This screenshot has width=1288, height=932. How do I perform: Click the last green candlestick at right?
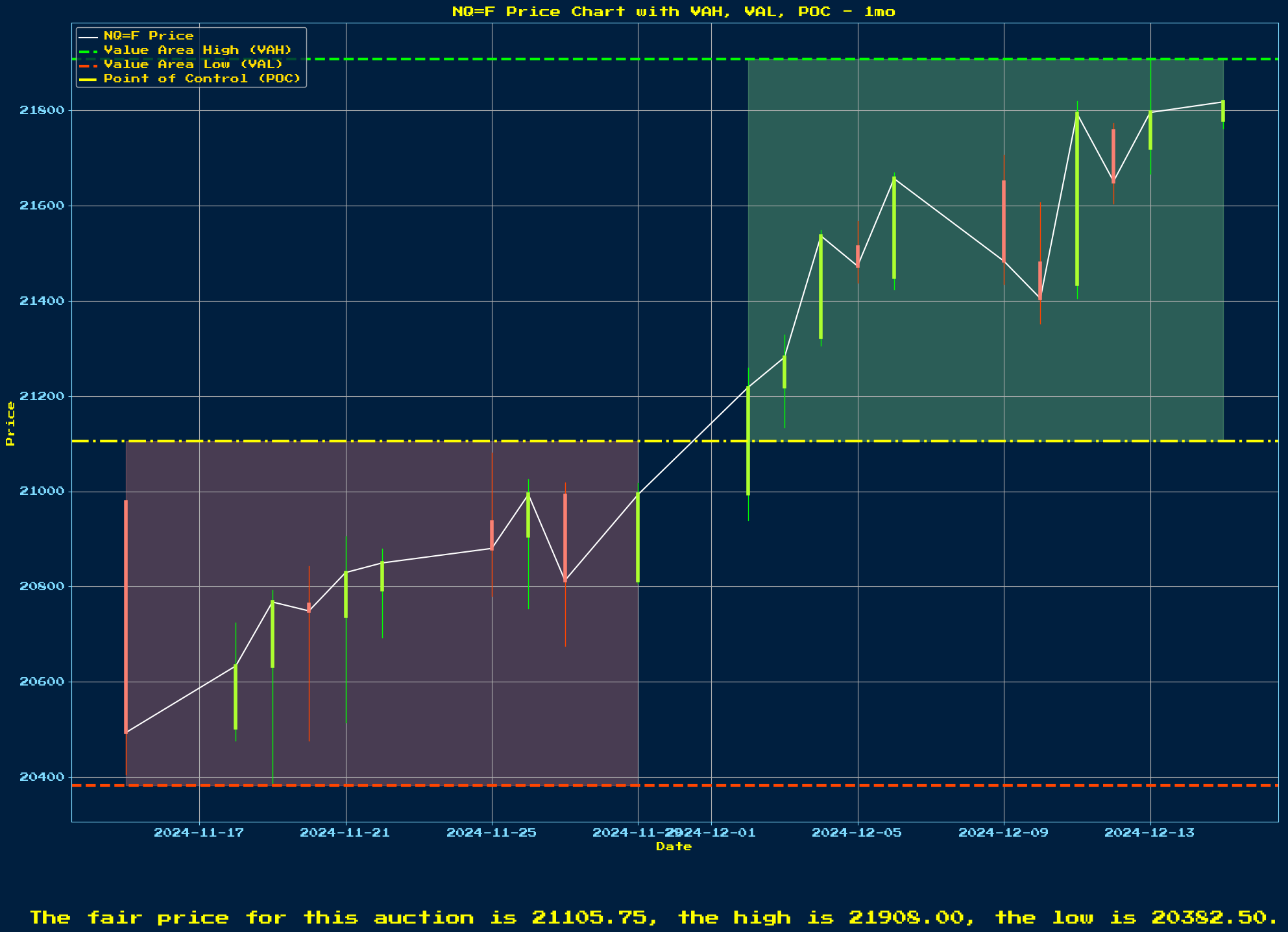coord(1223,111)
